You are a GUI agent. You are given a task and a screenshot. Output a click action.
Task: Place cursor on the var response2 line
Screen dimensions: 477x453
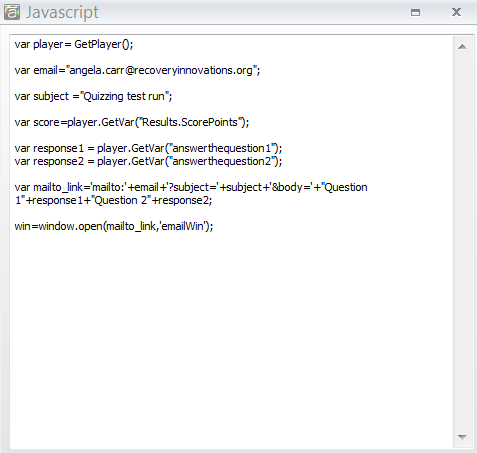click(148, 161)
